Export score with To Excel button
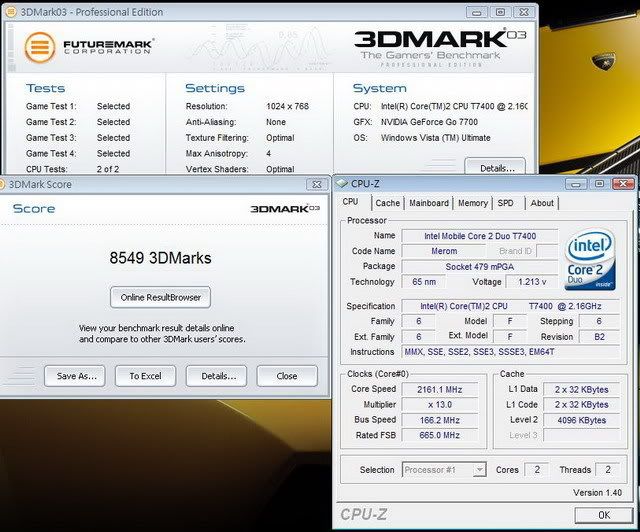640x532 pixels. pos(145,376)
